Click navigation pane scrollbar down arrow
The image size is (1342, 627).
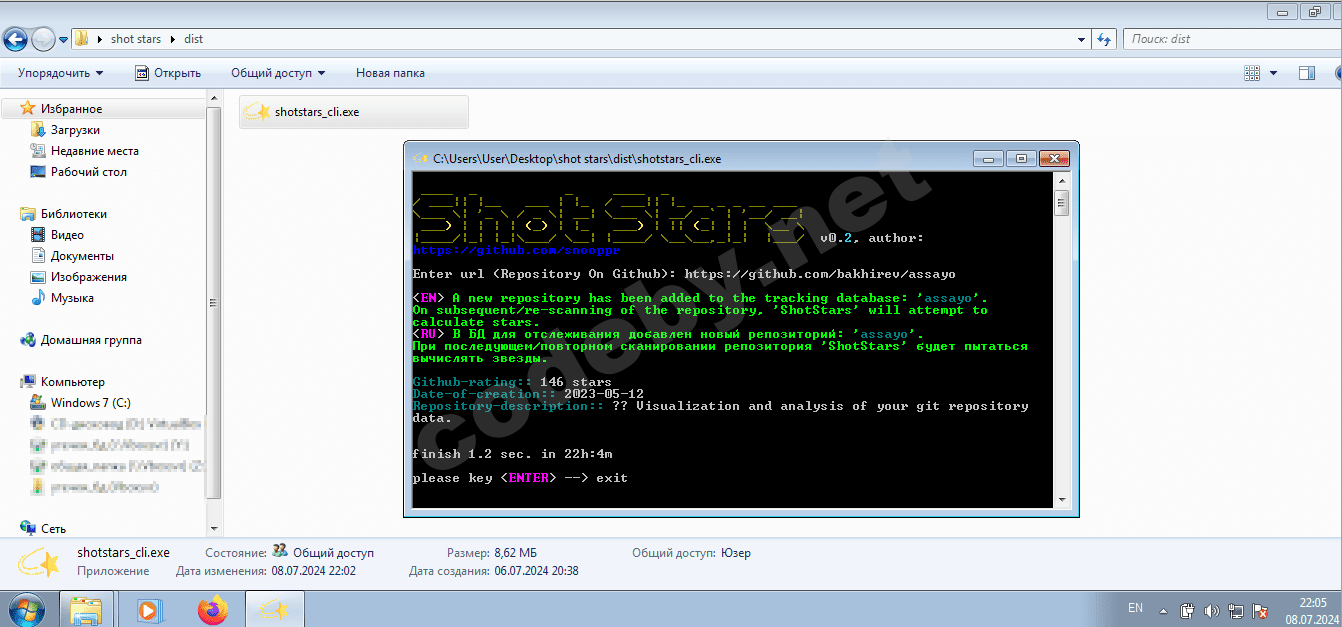click(x=214, y=527)
